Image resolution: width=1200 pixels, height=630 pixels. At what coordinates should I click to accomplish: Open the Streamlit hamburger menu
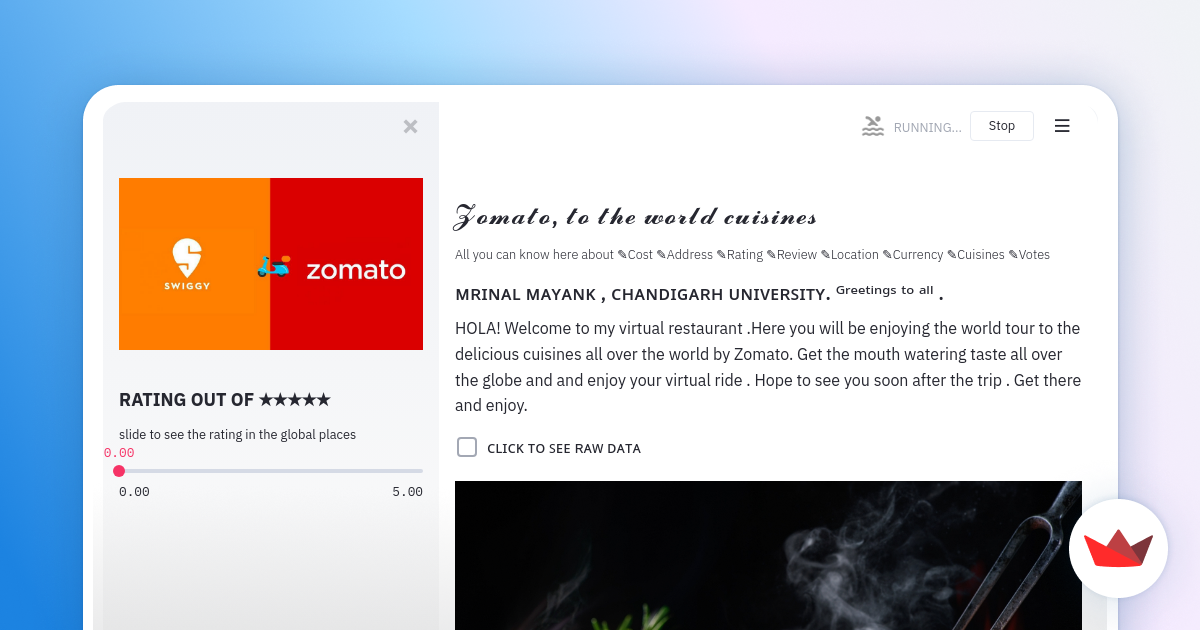click(x=1062, y=125)
